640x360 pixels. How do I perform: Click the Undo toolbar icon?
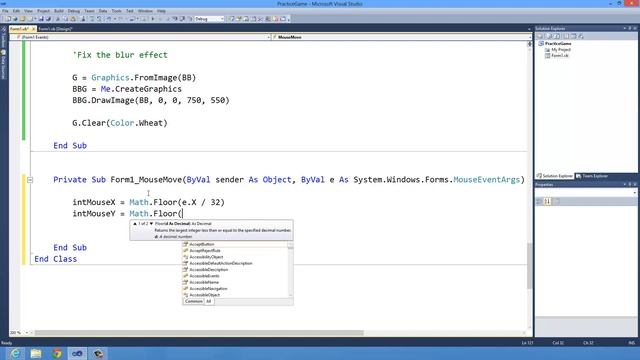(x=109, y=19)
